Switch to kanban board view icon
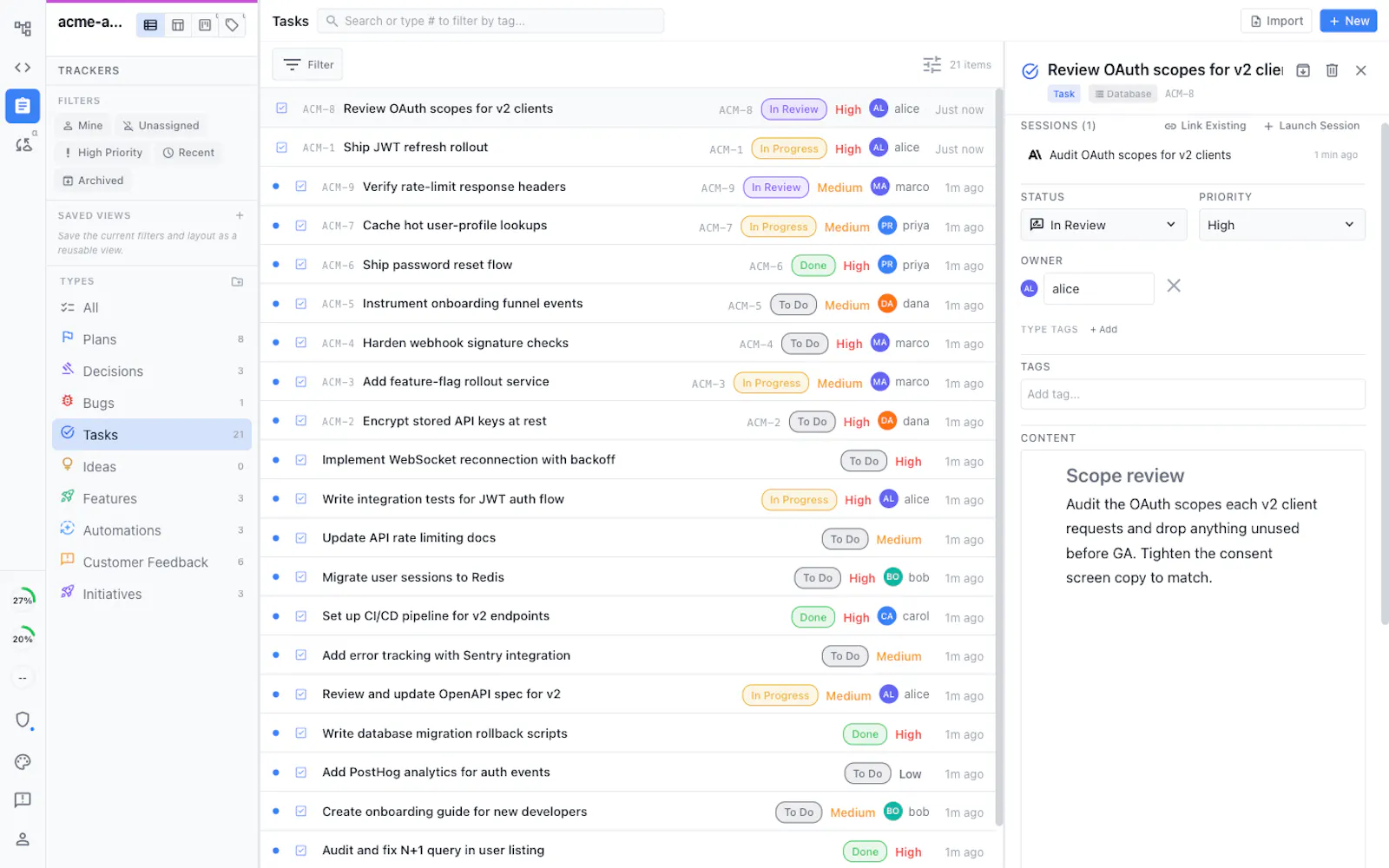 tap(205, 25)
